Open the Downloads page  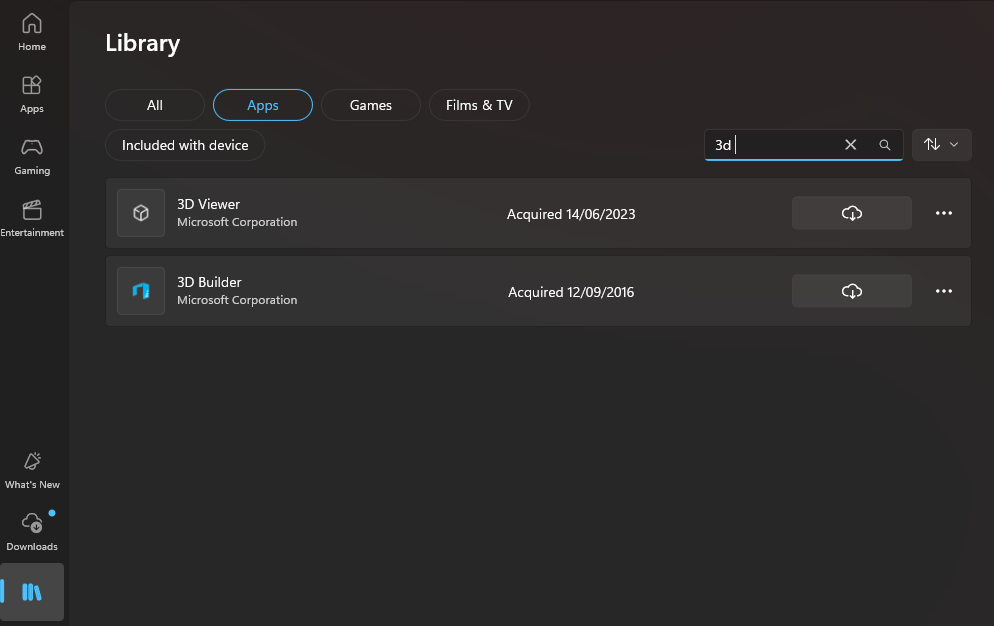tap(32, 533)
